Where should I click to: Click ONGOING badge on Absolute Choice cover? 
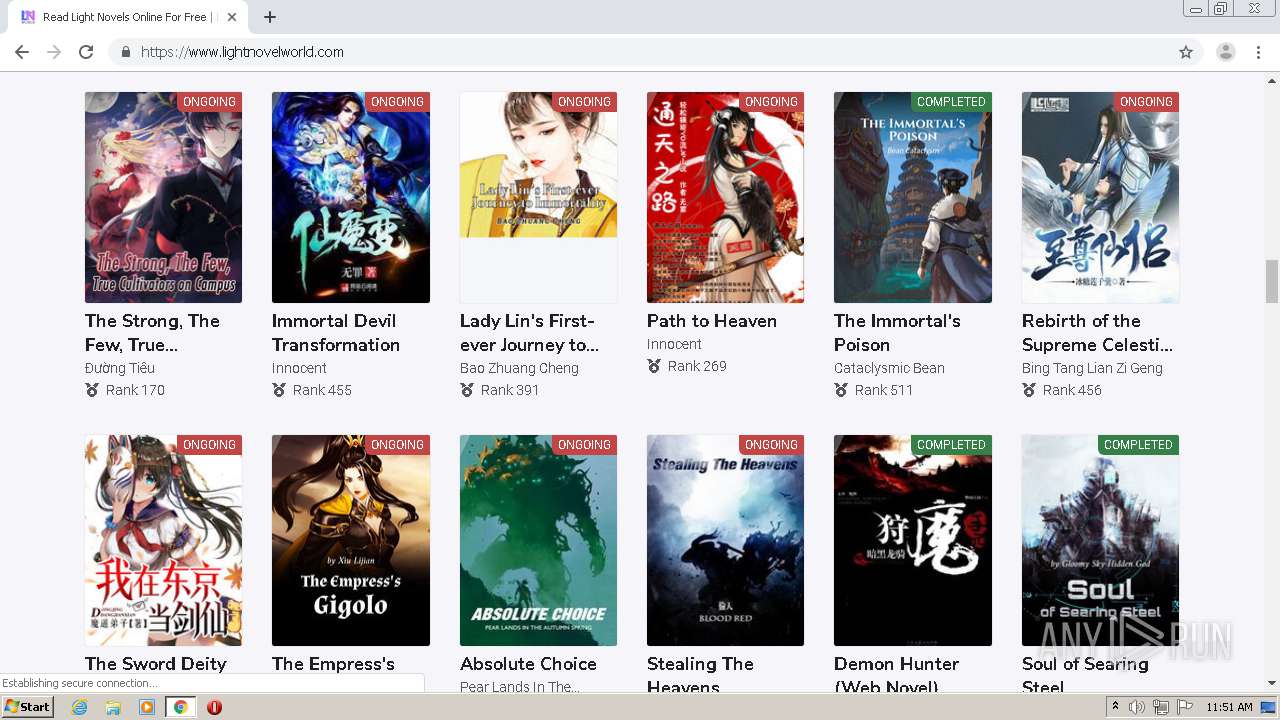pyautogui.click(x=584, y=445)
